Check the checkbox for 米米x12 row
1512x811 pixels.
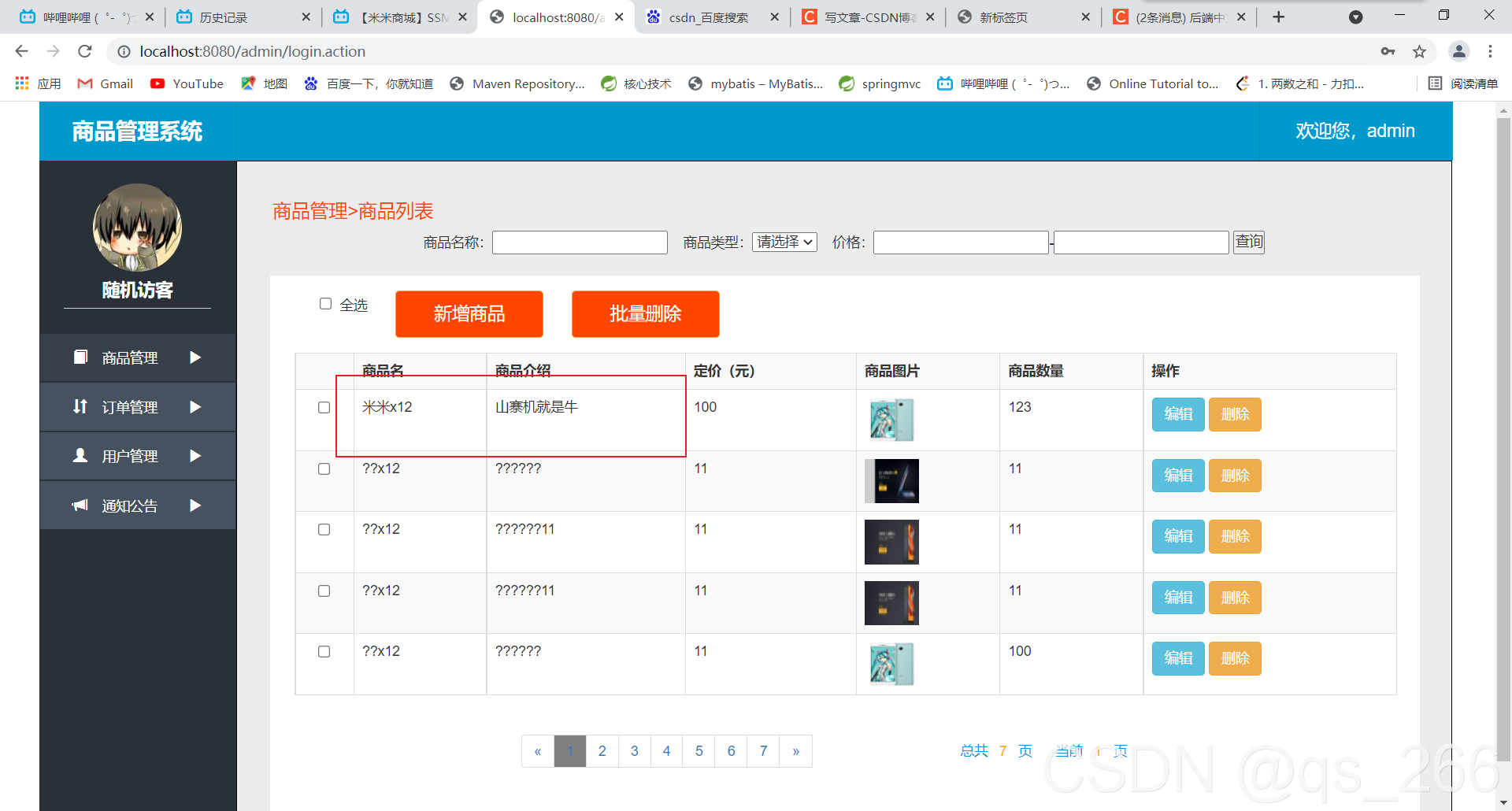tap(324, 407)
